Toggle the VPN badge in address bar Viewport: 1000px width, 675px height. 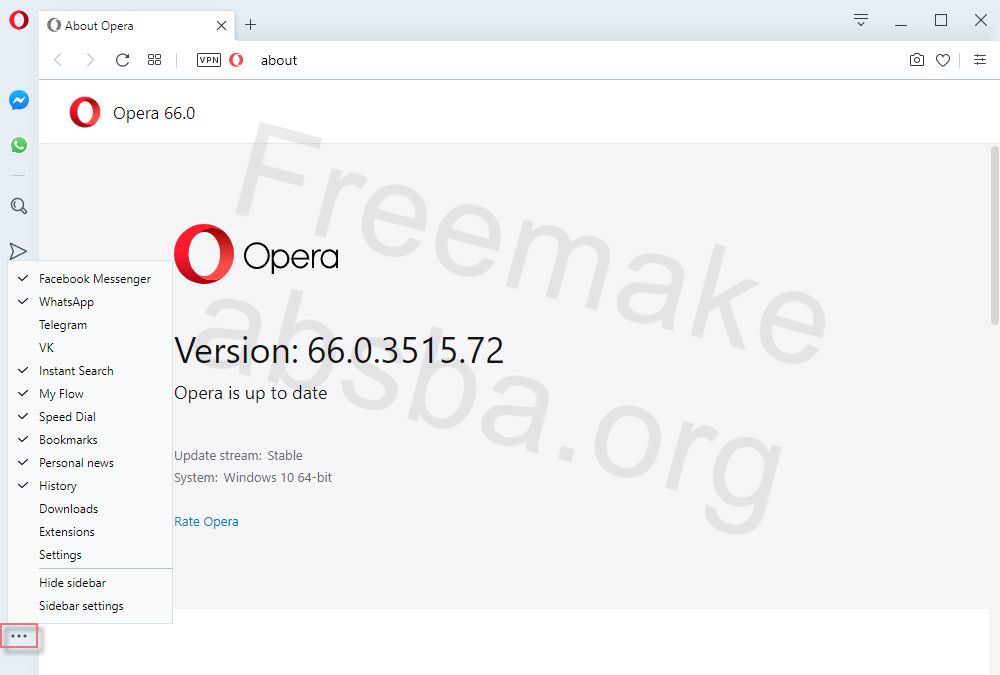click(x=209, y=60)
